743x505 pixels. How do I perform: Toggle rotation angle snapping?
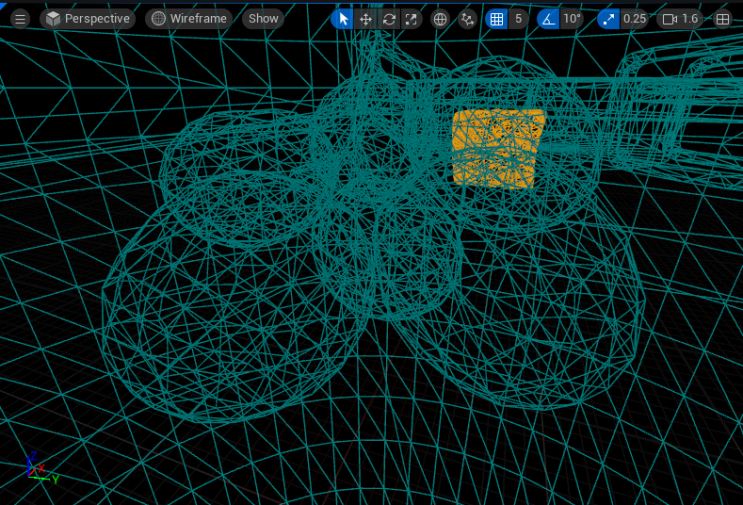point(548,18)
